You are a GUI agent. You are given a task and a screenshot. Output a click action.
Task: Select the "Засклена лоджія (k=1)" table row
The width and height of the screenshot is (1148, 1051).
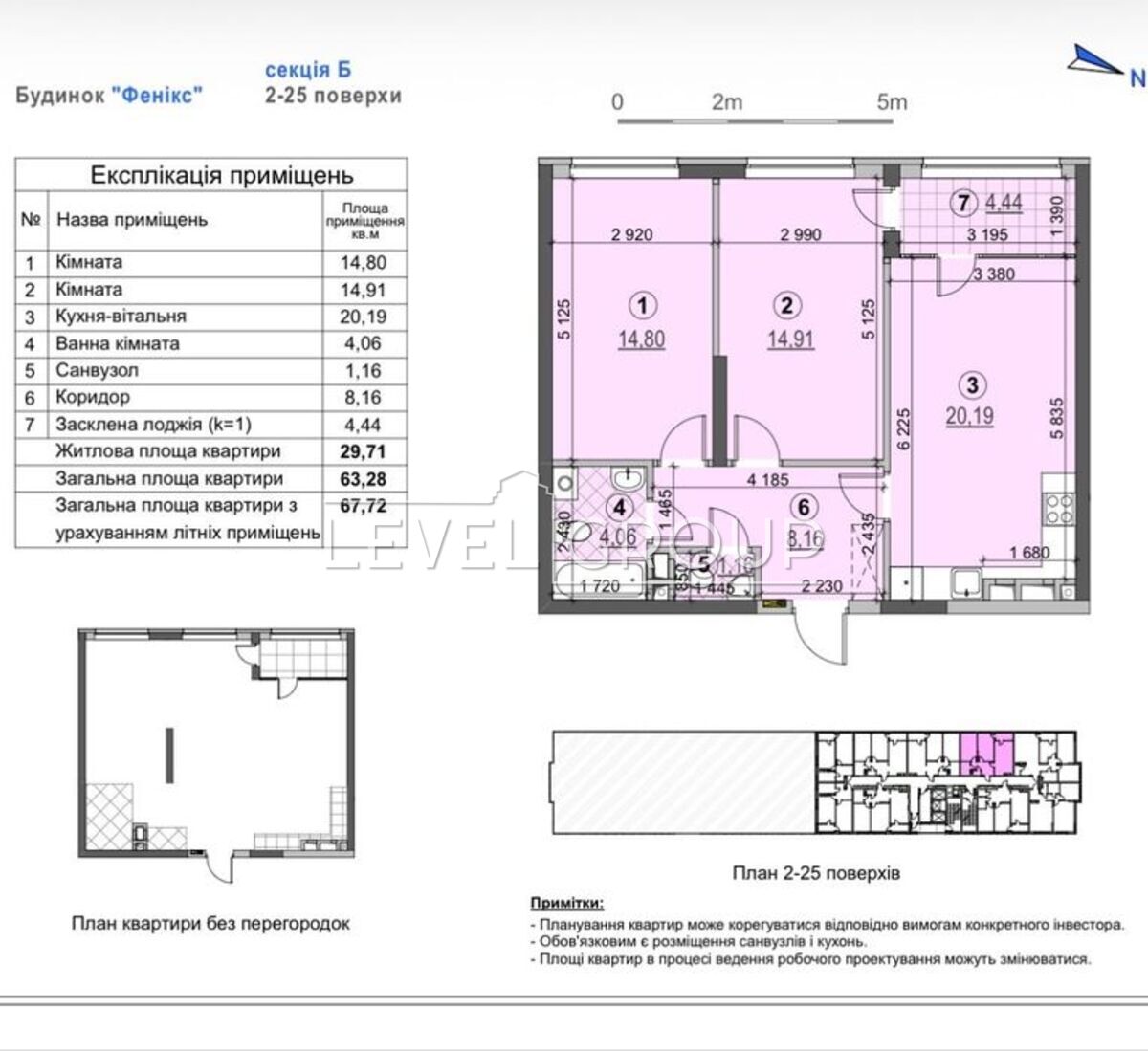(x=210, y=425)
